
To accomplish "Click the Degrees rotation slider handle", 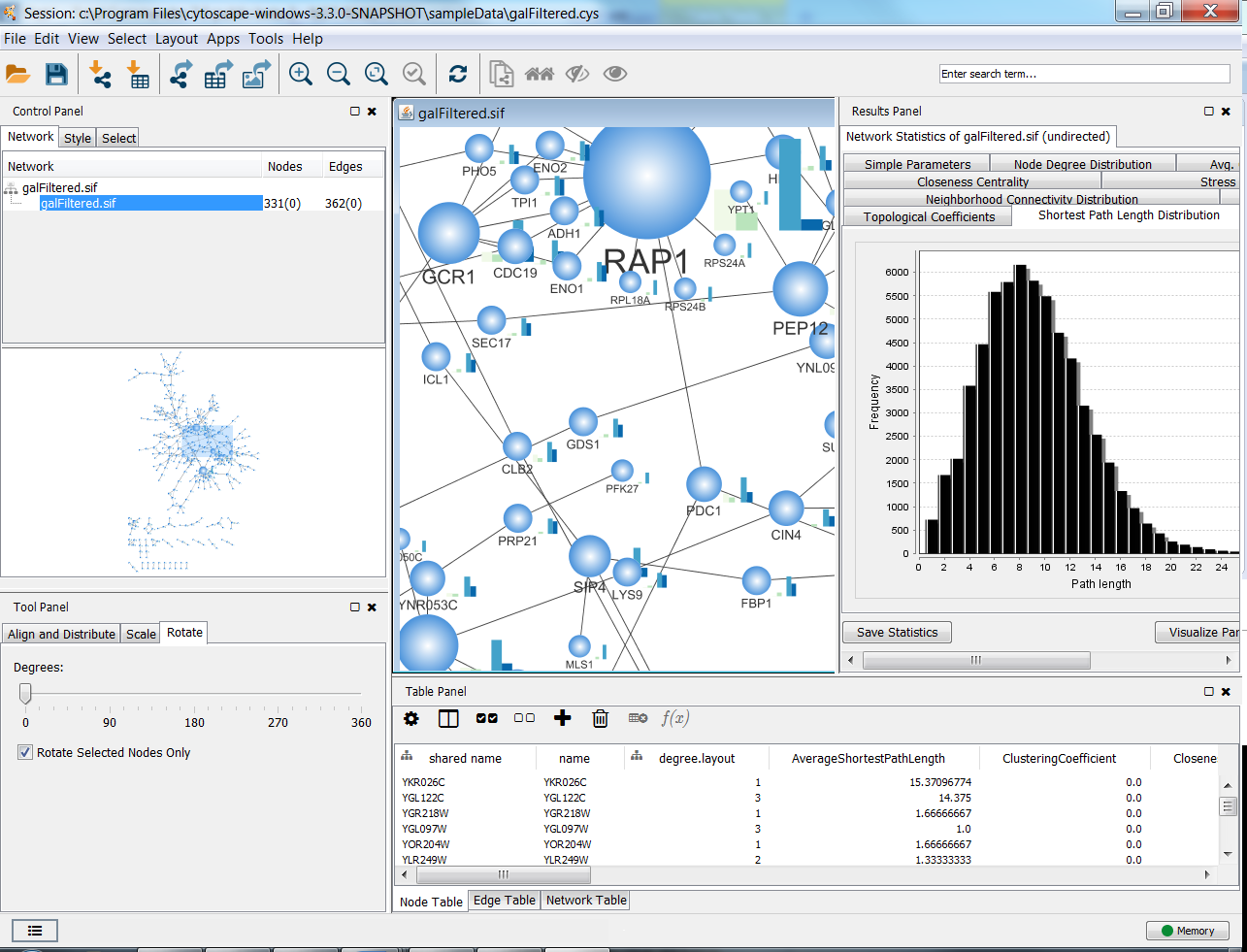I will point(25,693).
